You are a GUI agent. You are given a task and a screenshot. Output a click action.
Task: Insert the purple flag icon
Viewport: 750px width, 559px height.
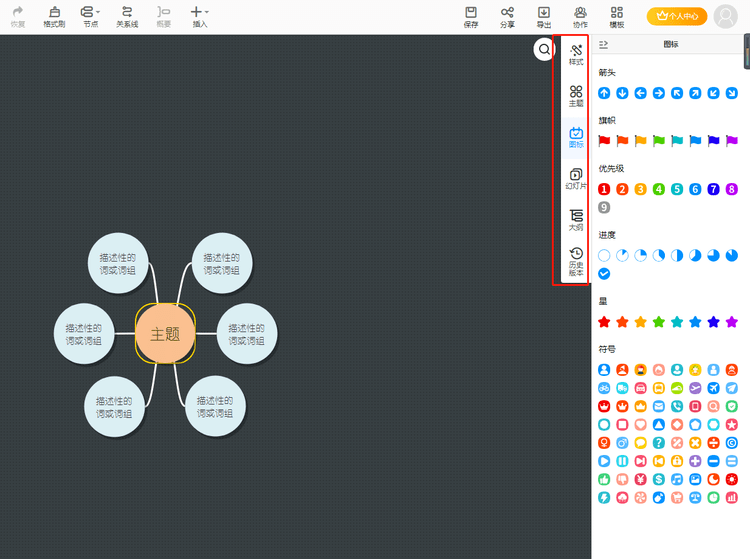[732, 141]
